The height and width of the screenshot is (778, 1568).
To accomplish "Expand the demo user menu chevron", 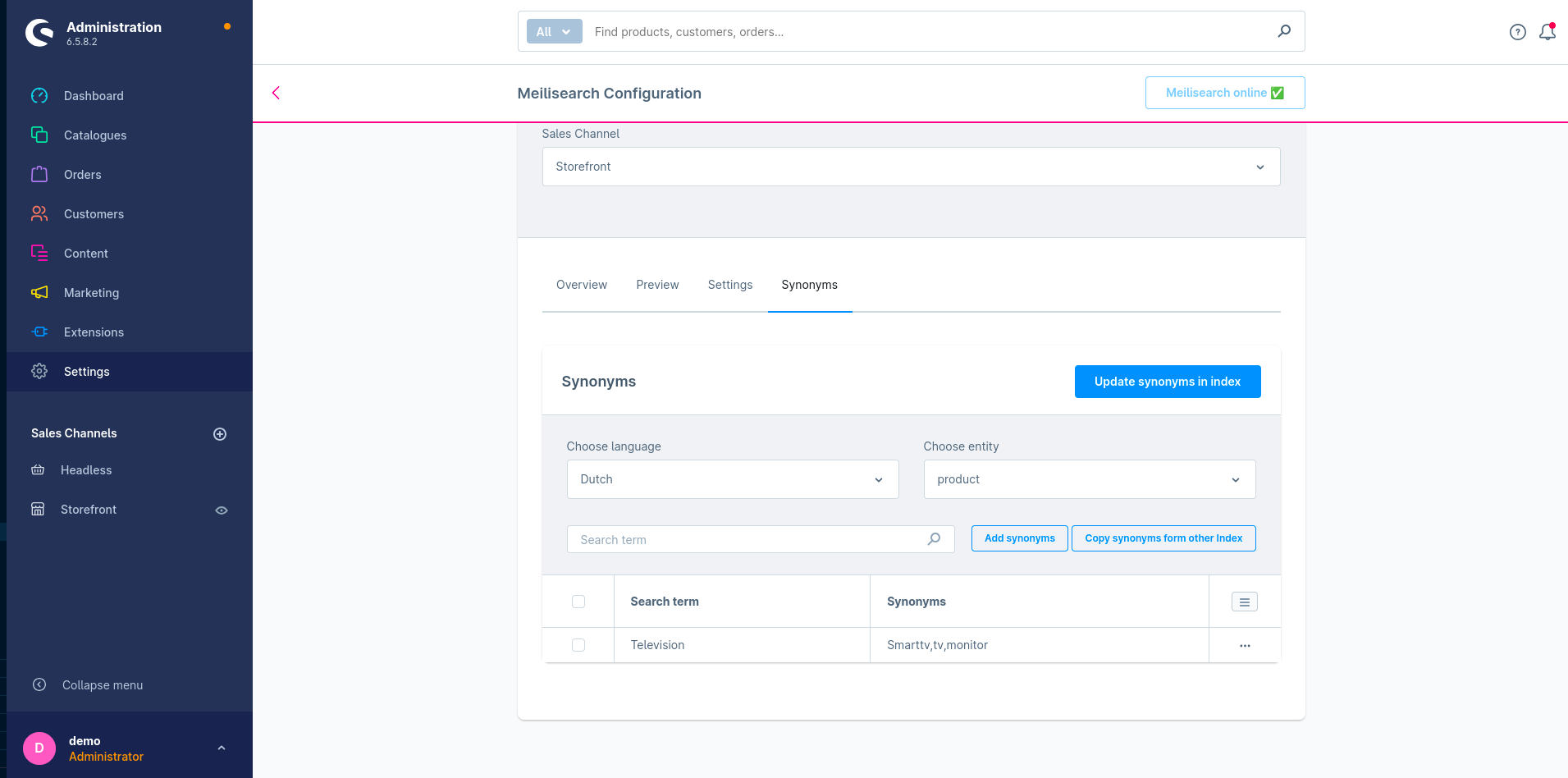I will point(222,748).
